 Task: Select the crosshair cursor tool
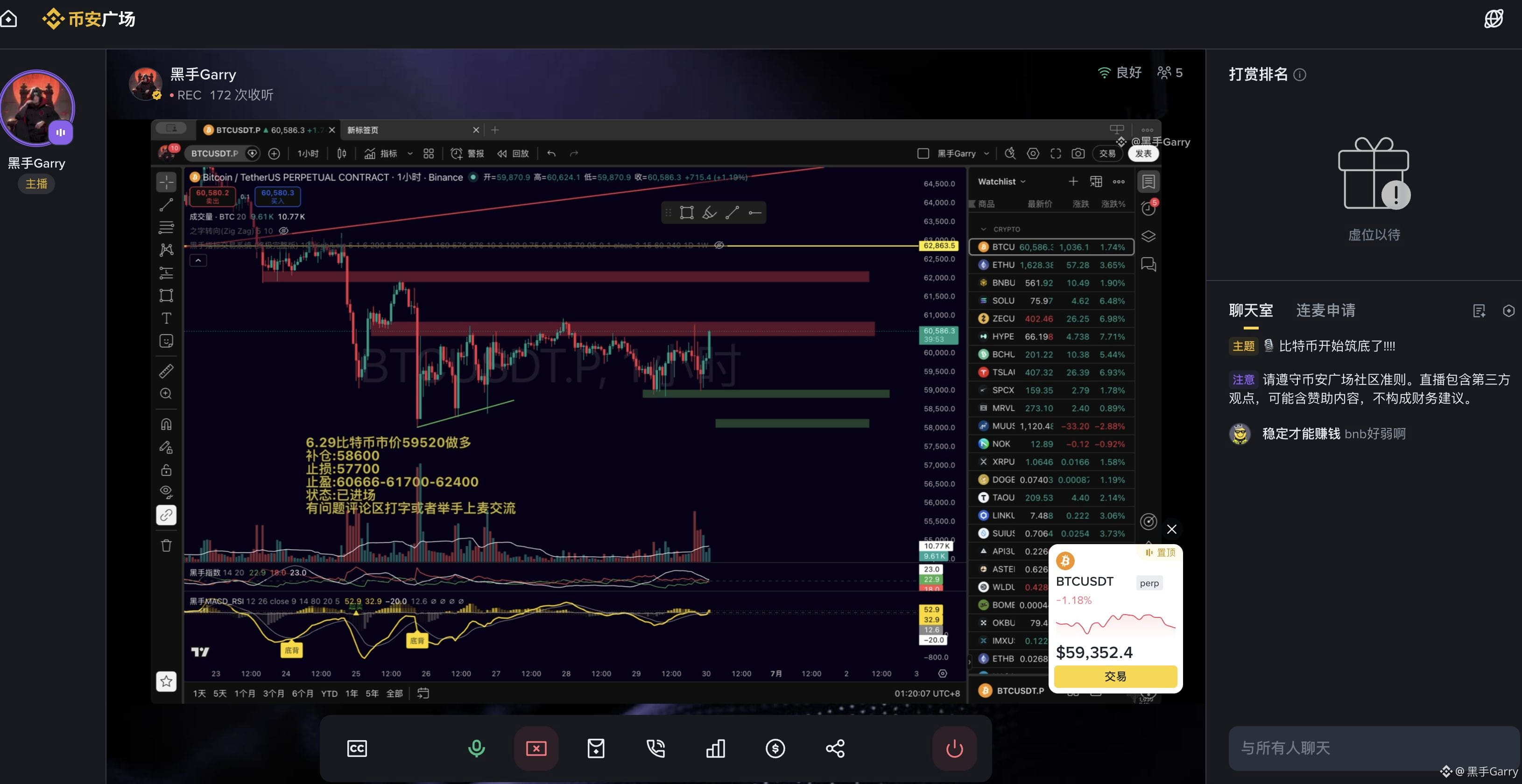tap(166, 182)
